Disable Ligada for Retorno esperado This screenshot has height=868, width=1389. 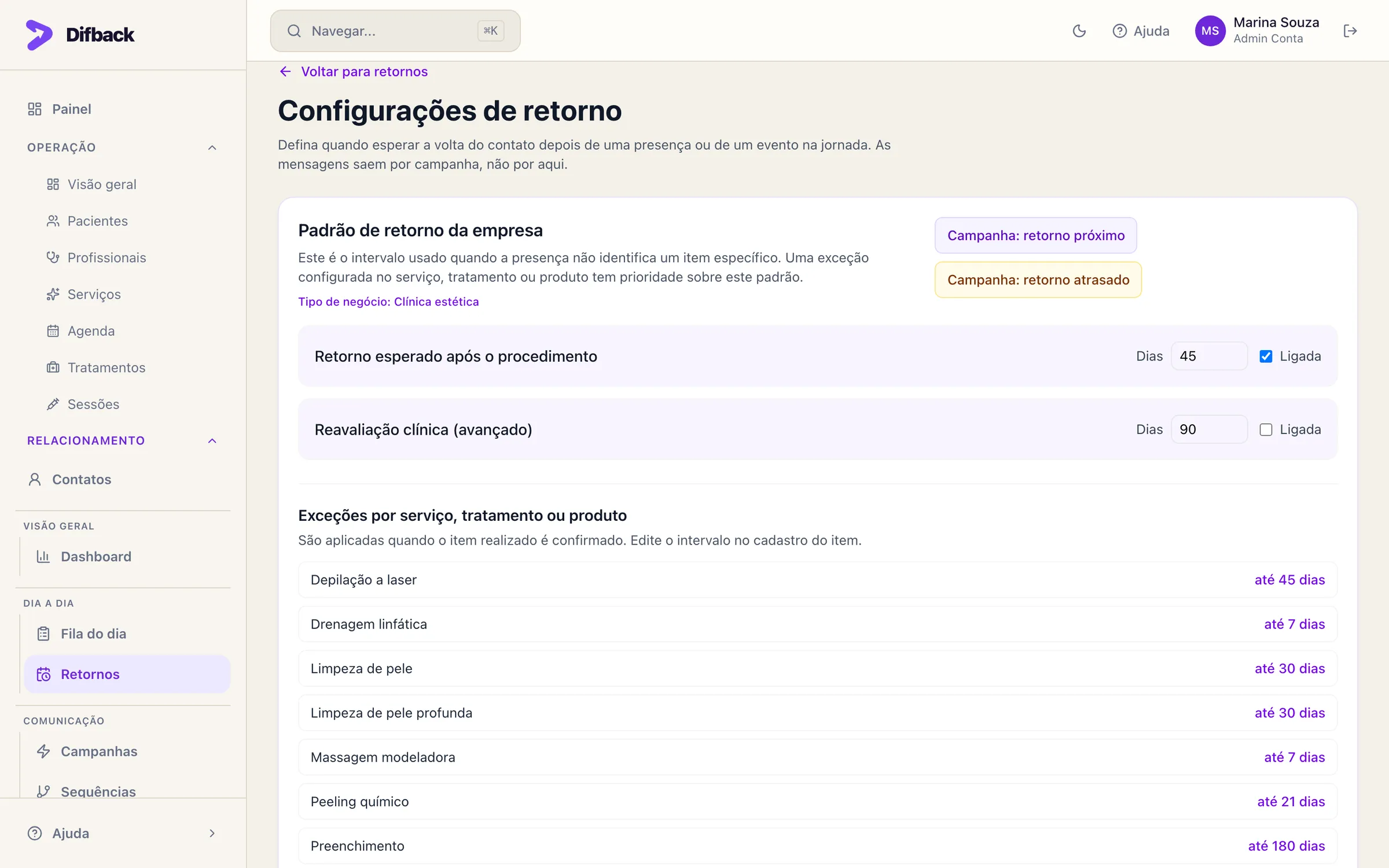(x=1266, y=356)
